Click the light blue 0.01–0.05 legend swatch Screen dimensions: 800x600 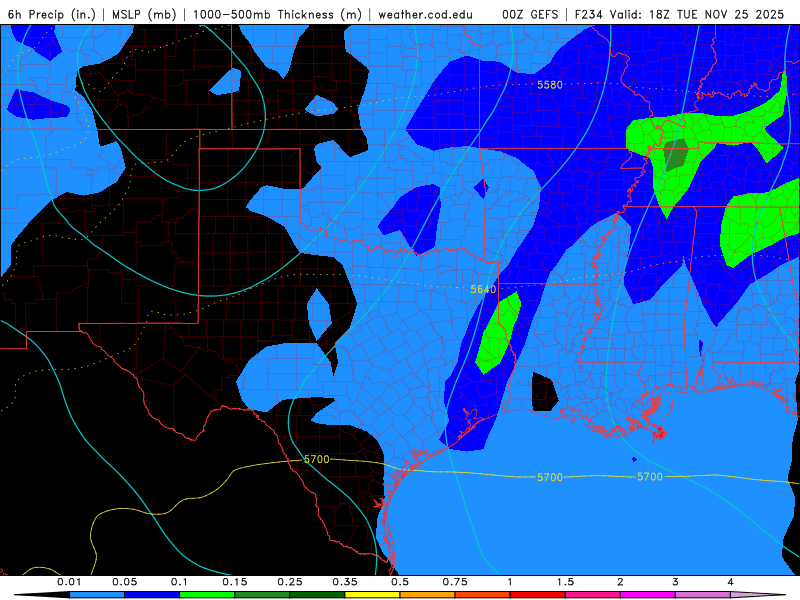pos(97,595)
